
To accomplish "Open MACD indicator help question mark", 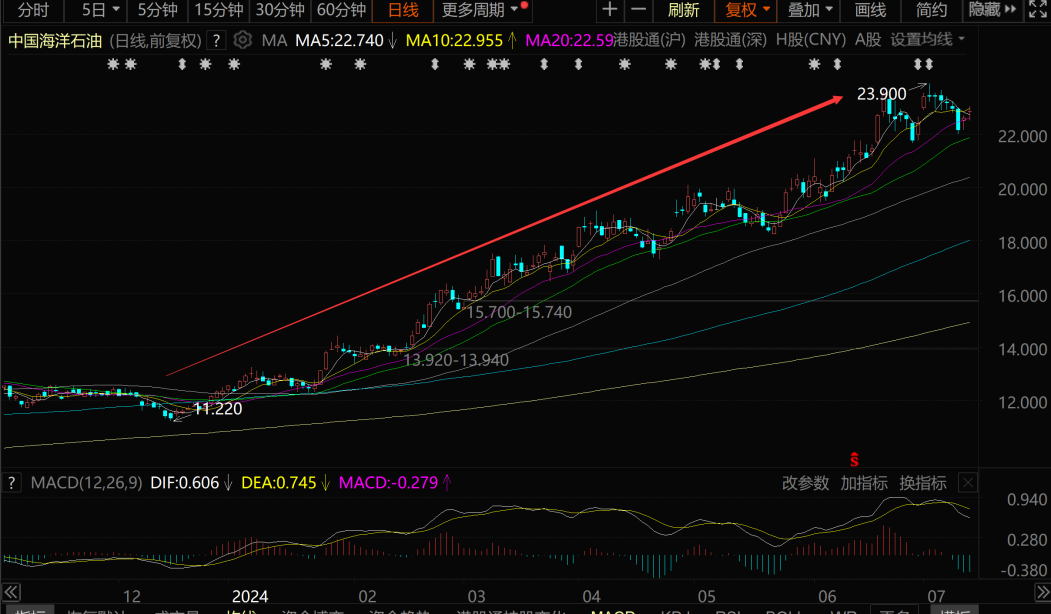I will 11,483.
